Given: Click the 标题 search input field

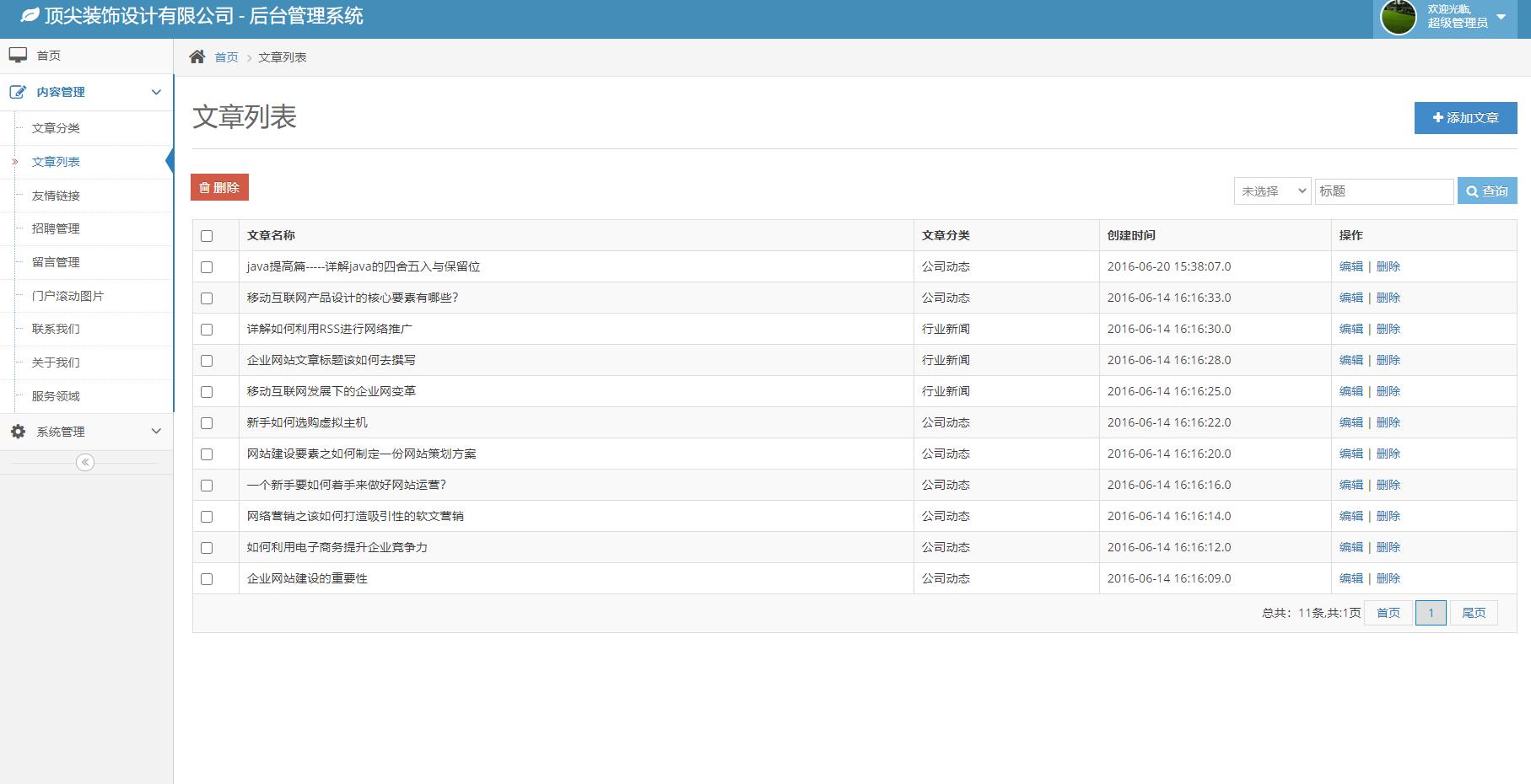Looking at the screenshot, I should [1383, 191].
